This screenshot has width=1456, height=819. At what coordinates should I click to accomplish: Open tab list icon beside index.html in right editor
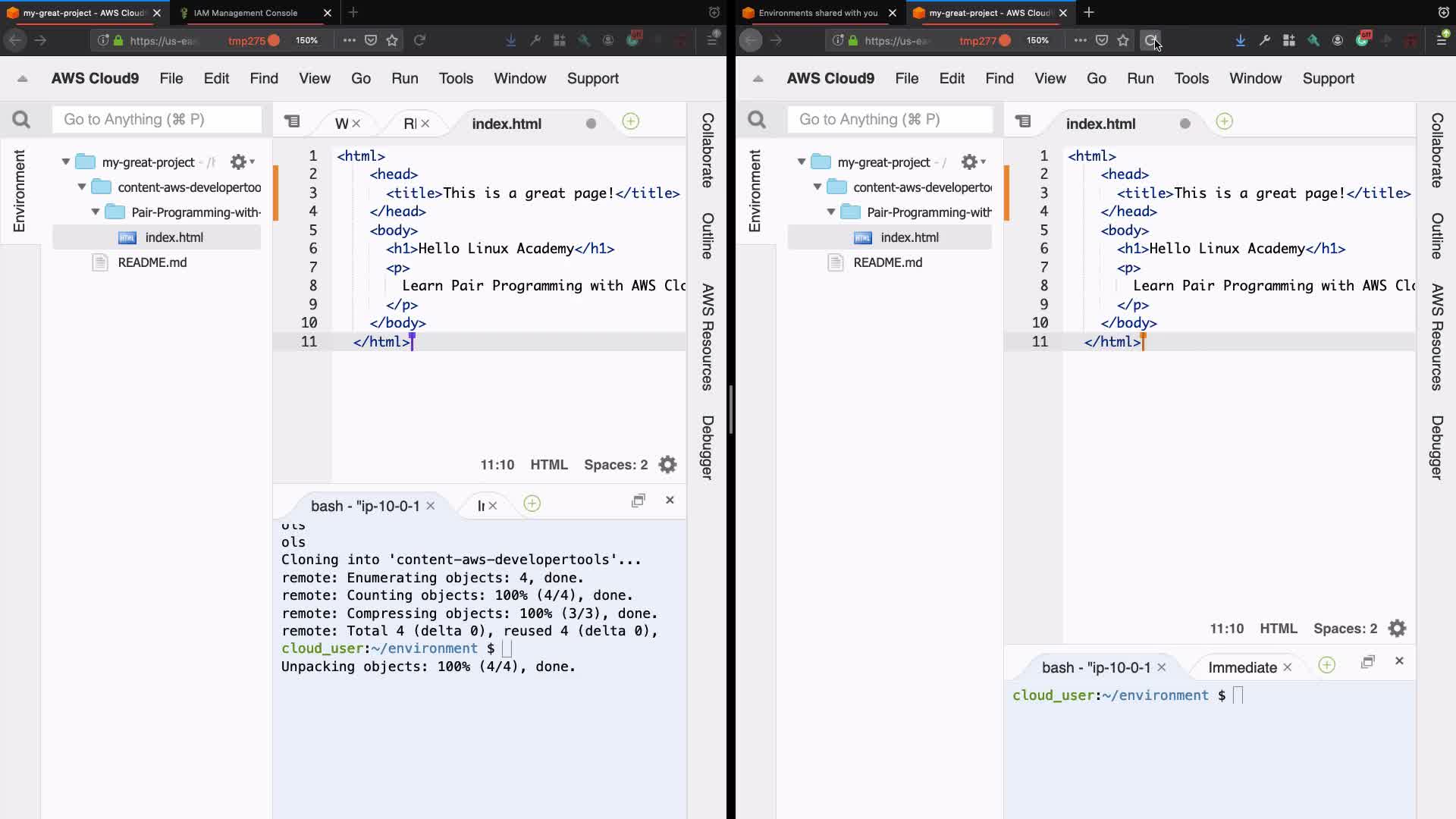tap(1023, 121)
